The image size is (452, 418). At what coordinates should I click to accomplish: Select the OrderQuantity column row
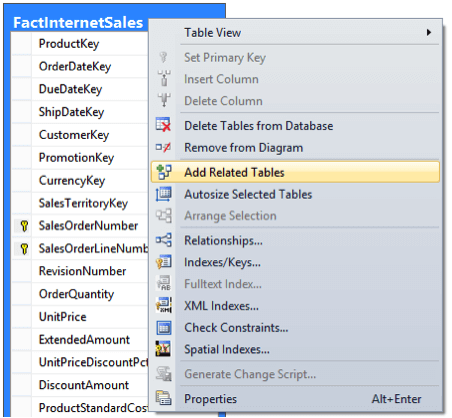(80, 294)
